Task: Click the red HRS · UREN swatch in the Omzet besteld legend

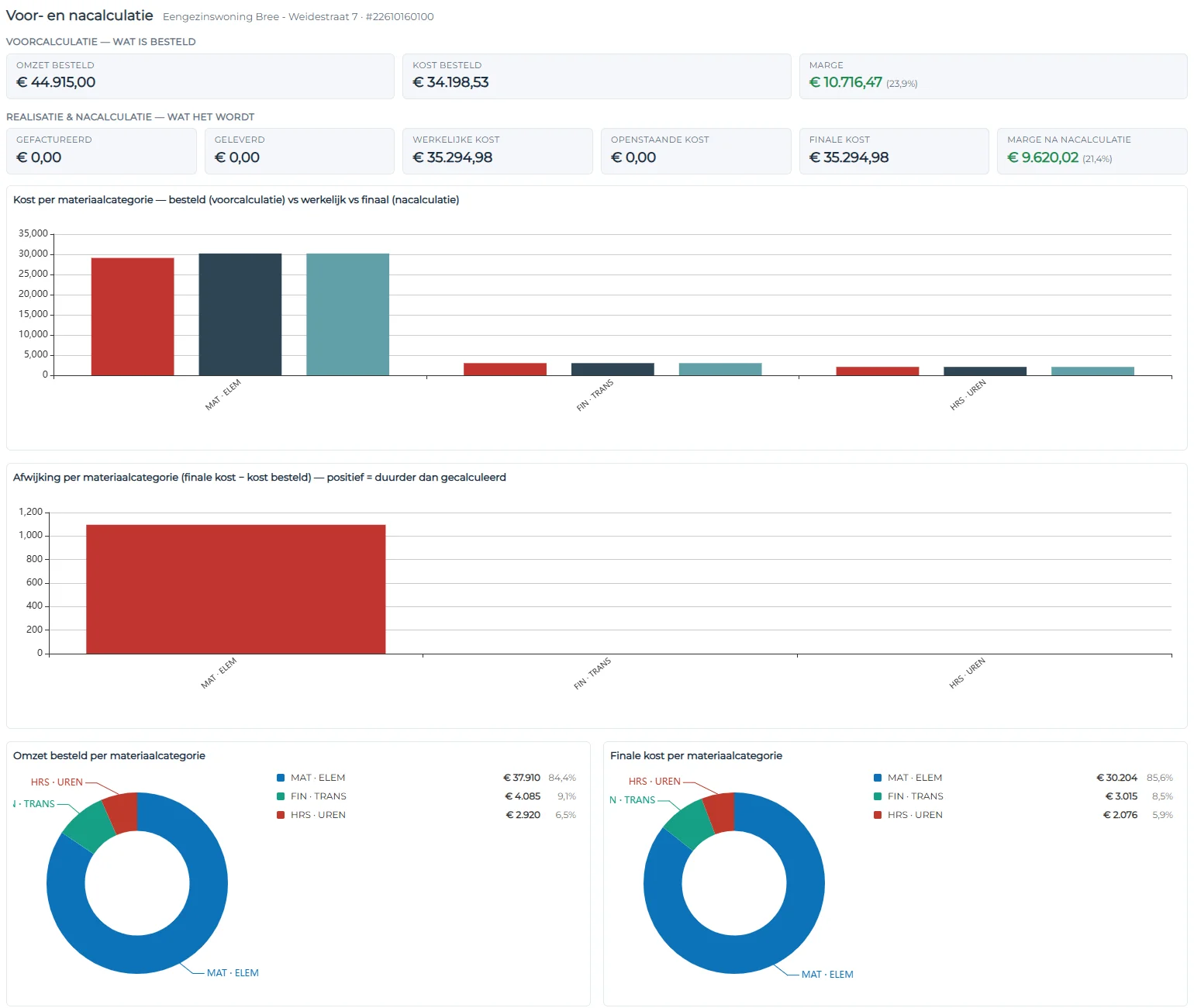Action: coord(281,815)
